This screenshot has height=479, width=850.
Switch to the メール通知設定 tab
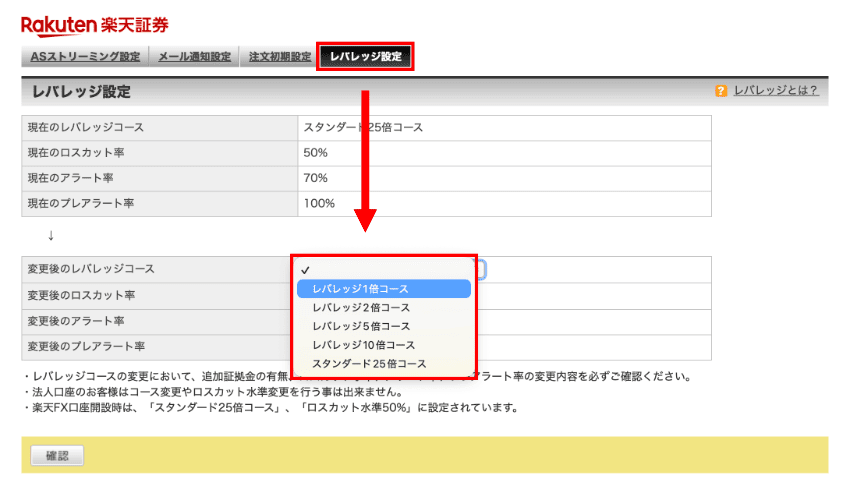coord(194,56)
